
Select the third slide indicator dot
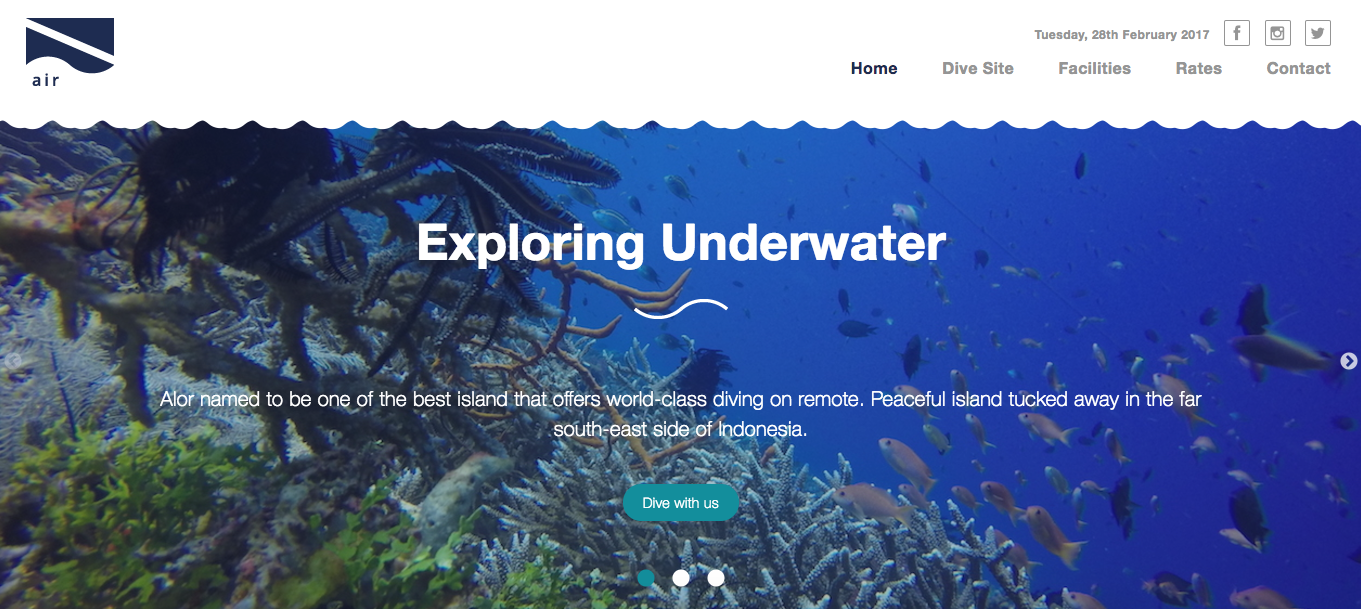[716, 577]
